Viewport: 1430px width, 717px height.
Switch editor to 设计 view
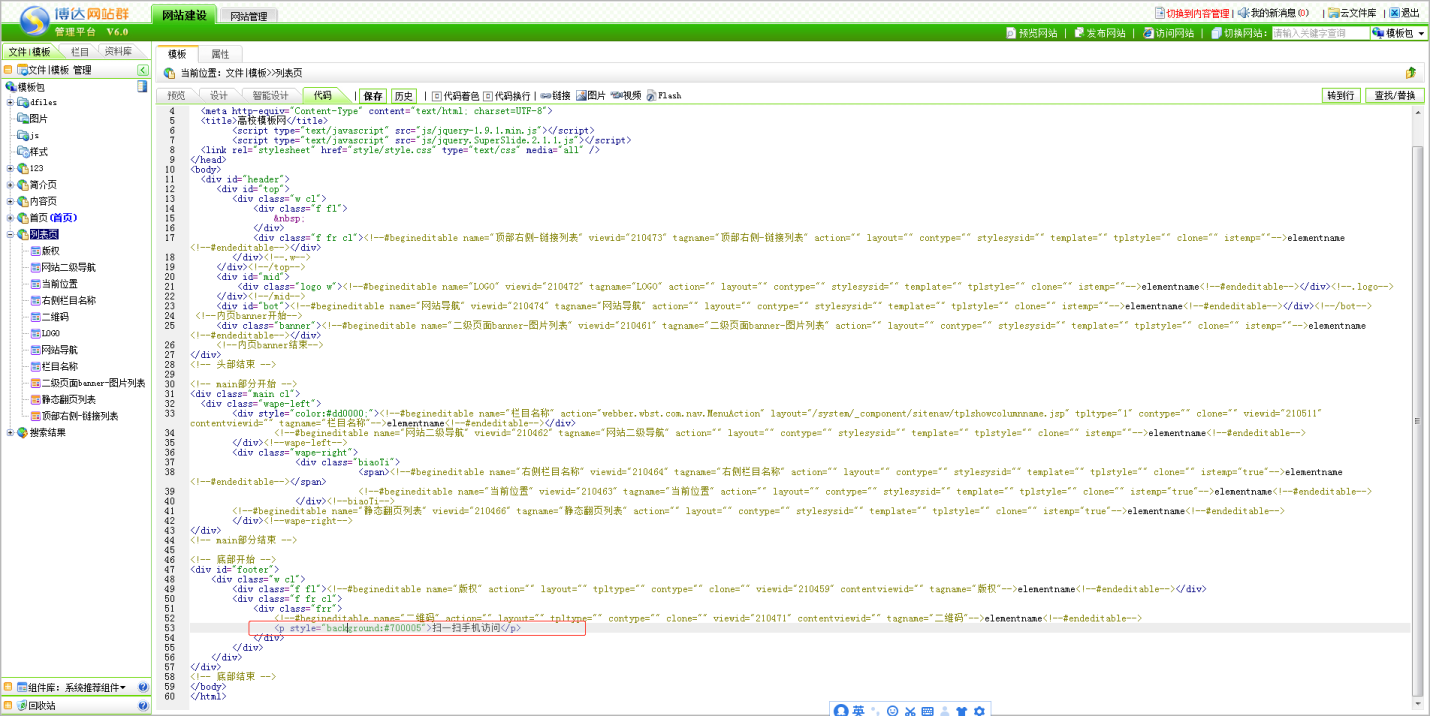(218, 96)
